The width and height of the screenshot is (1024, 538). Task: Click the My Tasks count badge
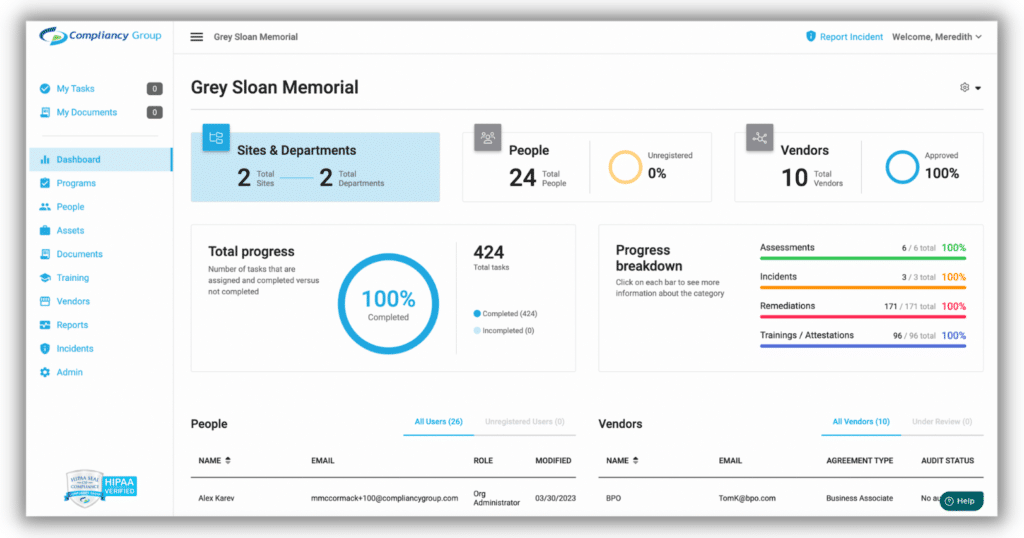(154, 89)
